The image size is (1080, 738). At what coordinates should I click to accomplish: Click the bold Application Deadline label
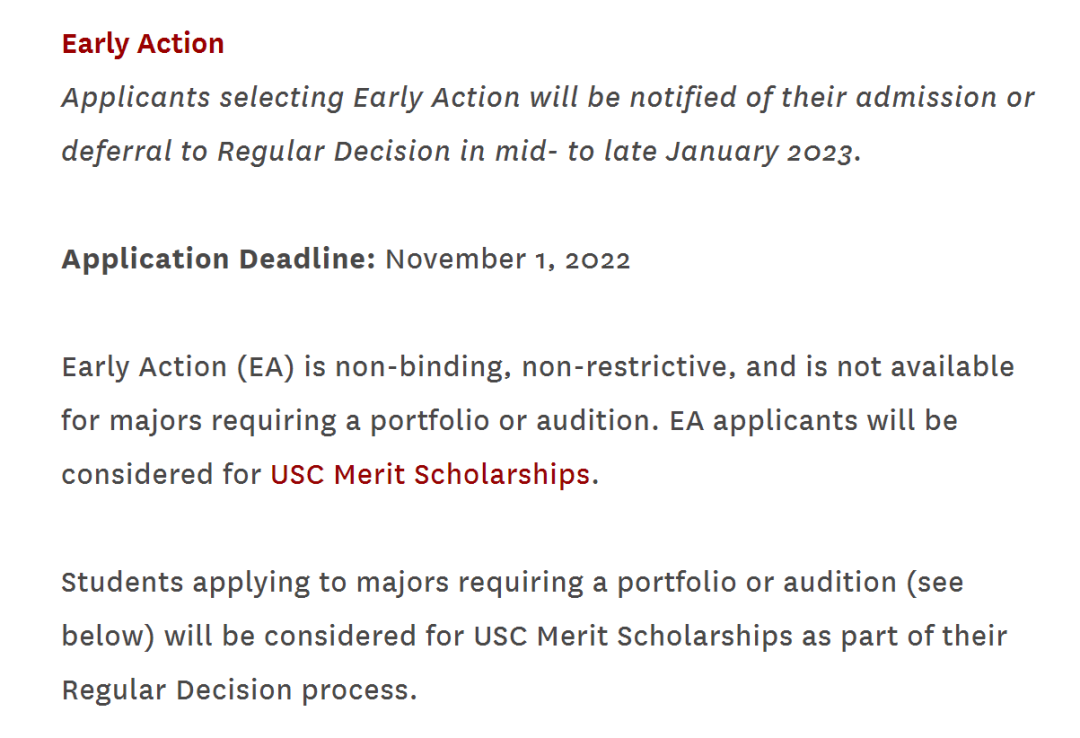(x=217, y=259)
